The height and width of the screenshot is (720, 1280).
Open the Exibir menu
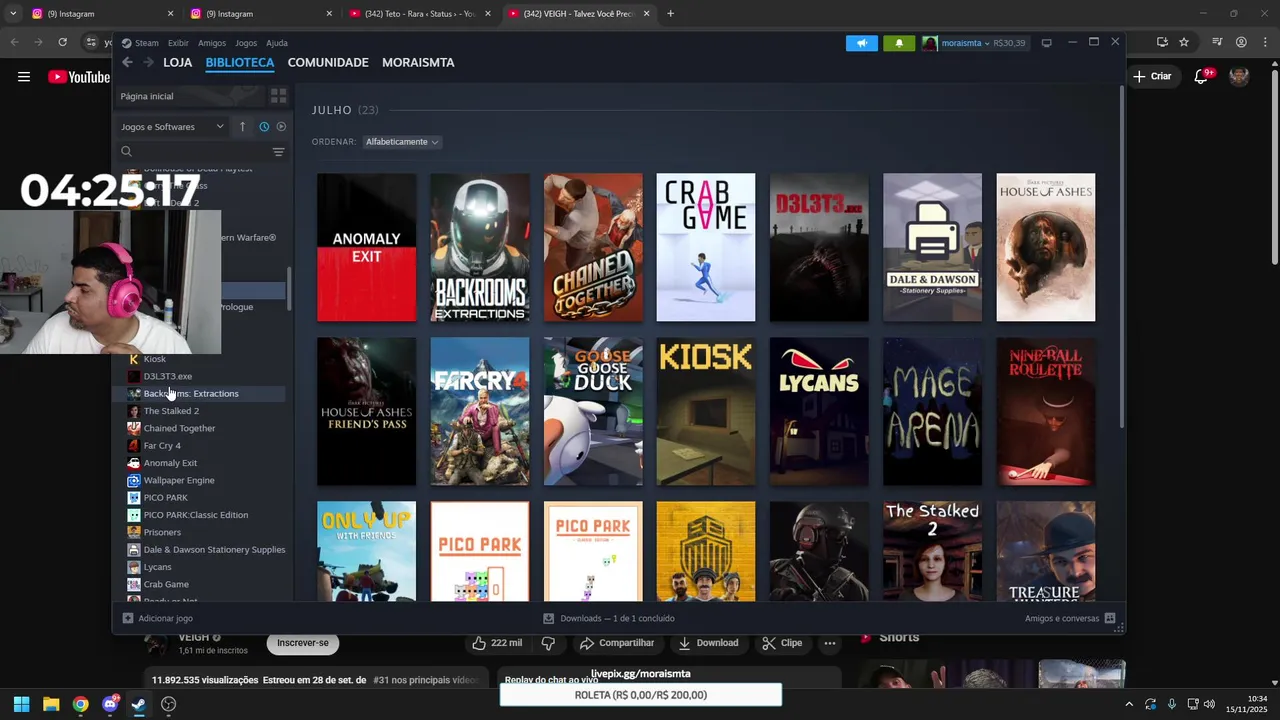178,43
